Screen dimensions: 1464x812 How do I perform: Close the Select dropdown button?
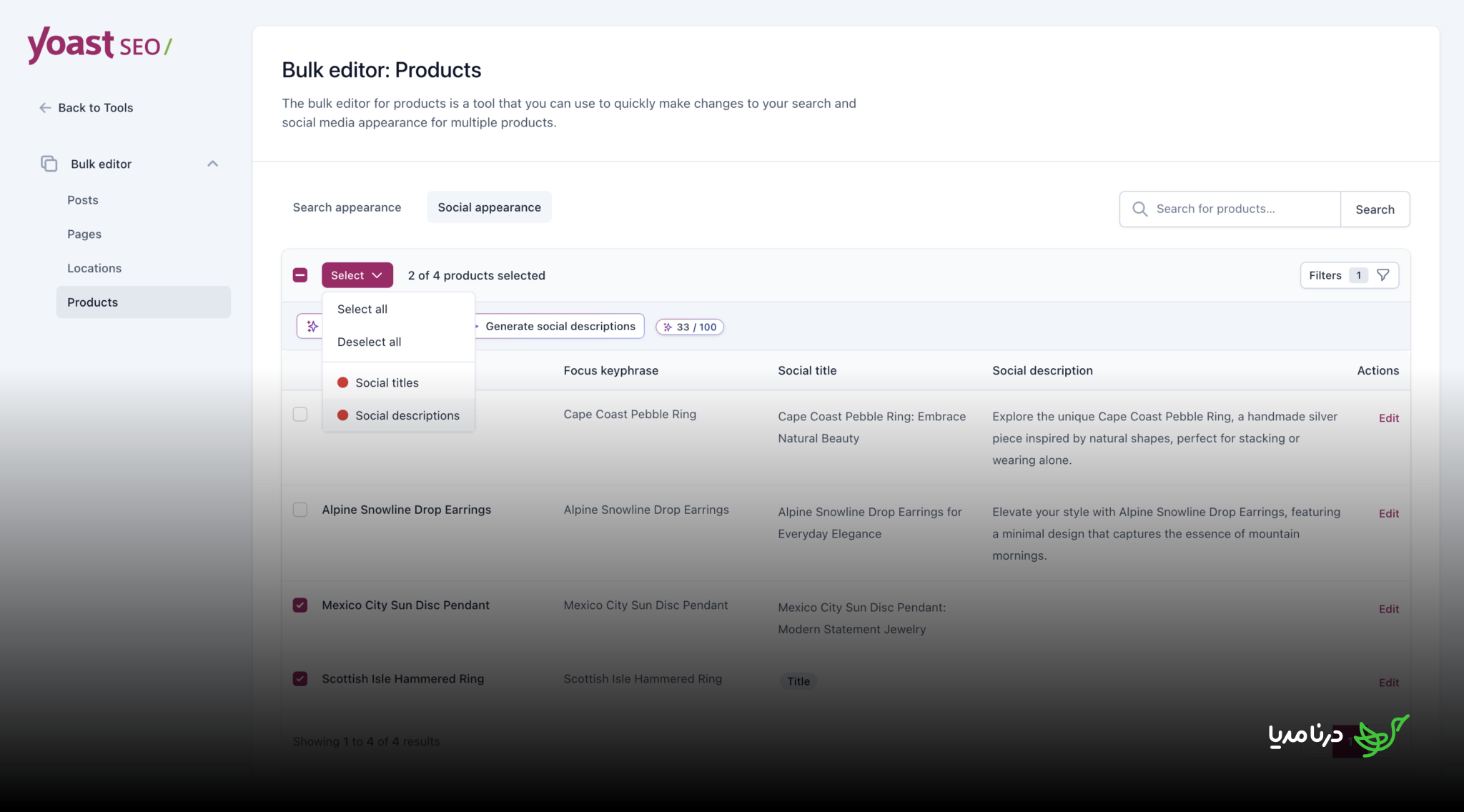(357, 275)
